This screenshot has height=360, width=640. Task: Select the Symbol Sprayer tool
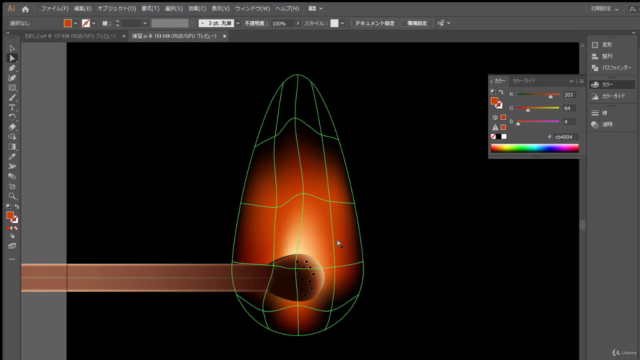(x=12, y=167)
